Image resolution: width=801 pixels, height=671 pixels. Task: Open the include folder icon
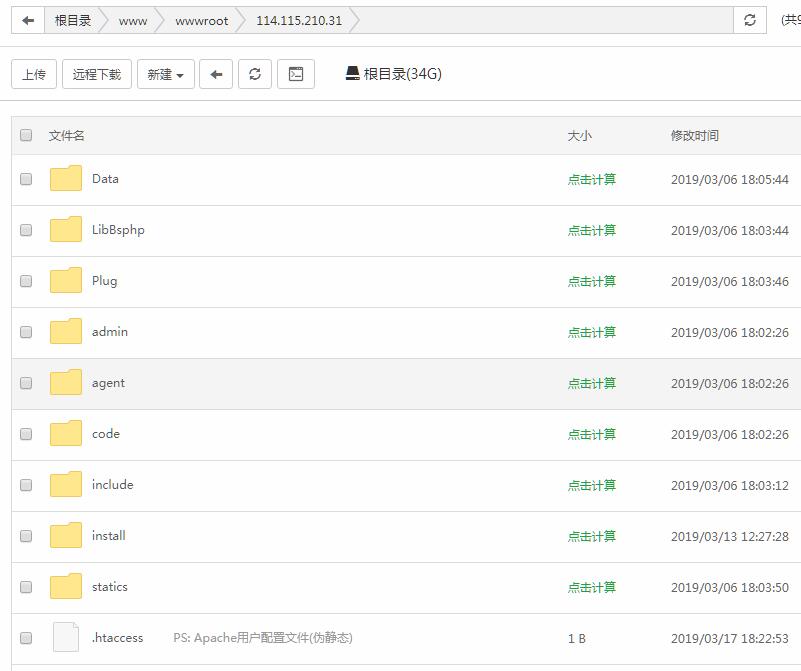pos(66,485)
